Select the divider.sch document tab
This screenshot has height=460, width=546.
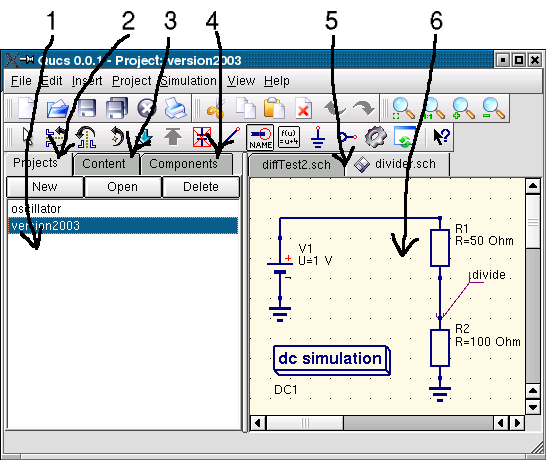click(x=398, y=164)
